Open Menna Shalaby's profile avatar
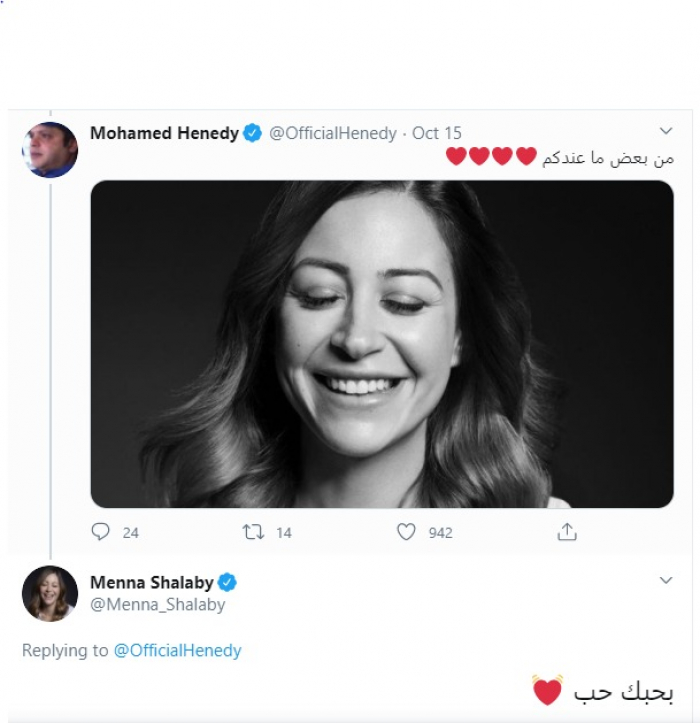The image size is (700, 723). coord(50,593)
